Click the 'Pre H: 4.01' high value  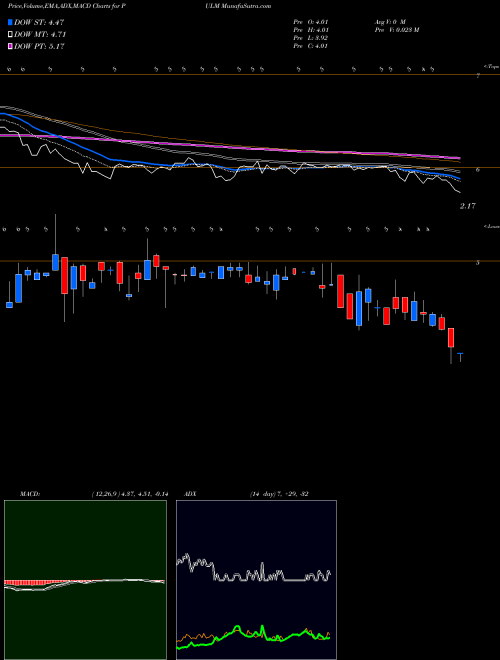click(311, 30)
